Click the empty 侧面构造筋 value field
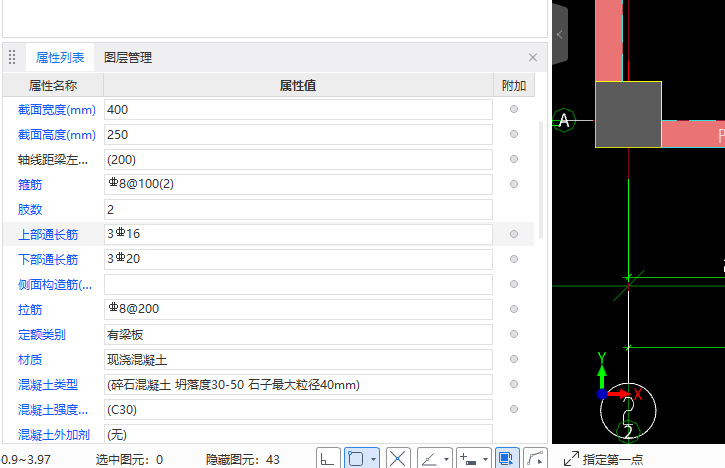 pos(298,284)
